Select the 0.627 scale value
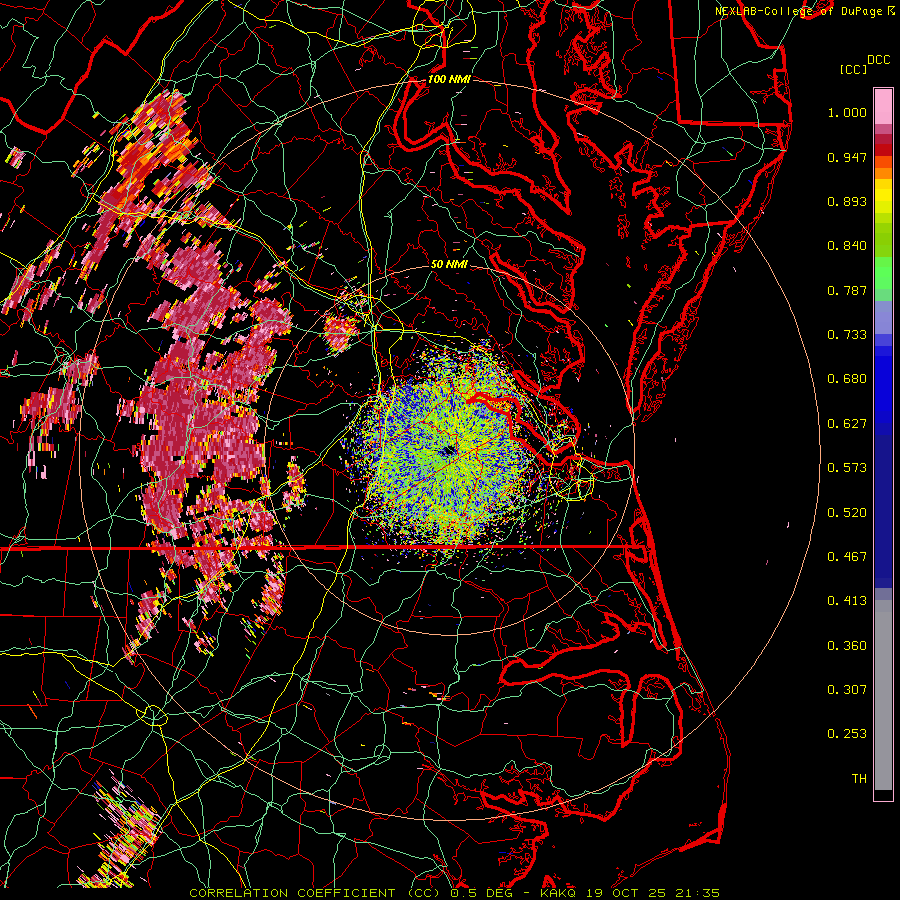The image size is (900, 900). (847, 424)
